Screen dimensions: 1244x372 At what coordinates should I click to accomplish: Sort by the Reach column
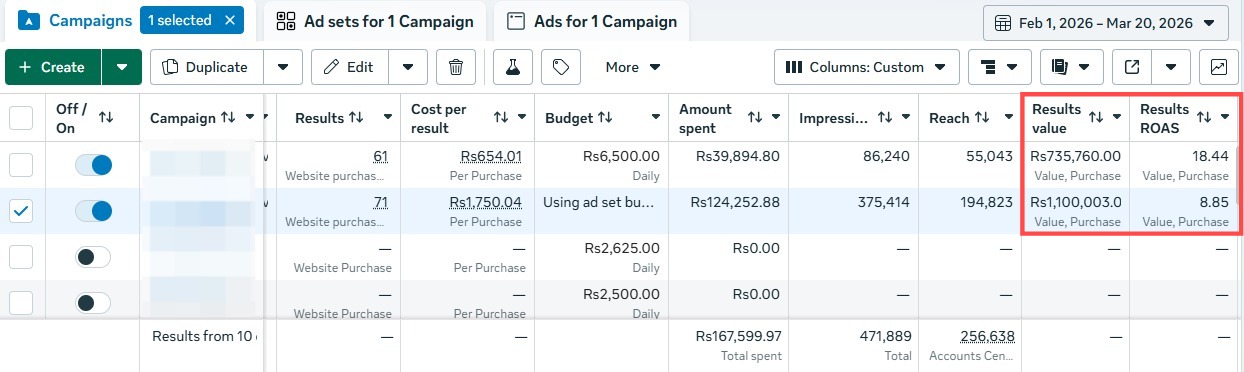point(982,118)
